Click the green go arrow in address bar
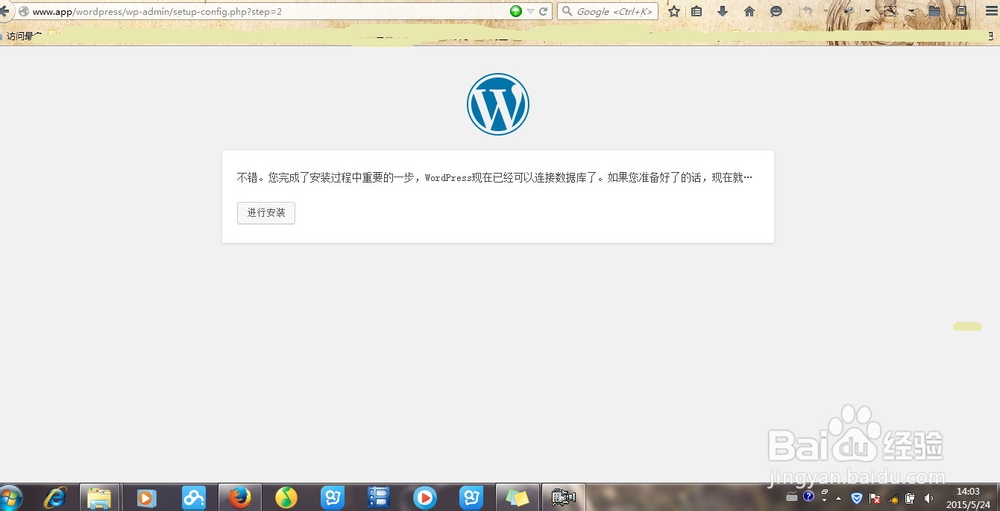This screenshot has width=1000, height=511. [515, 11]
